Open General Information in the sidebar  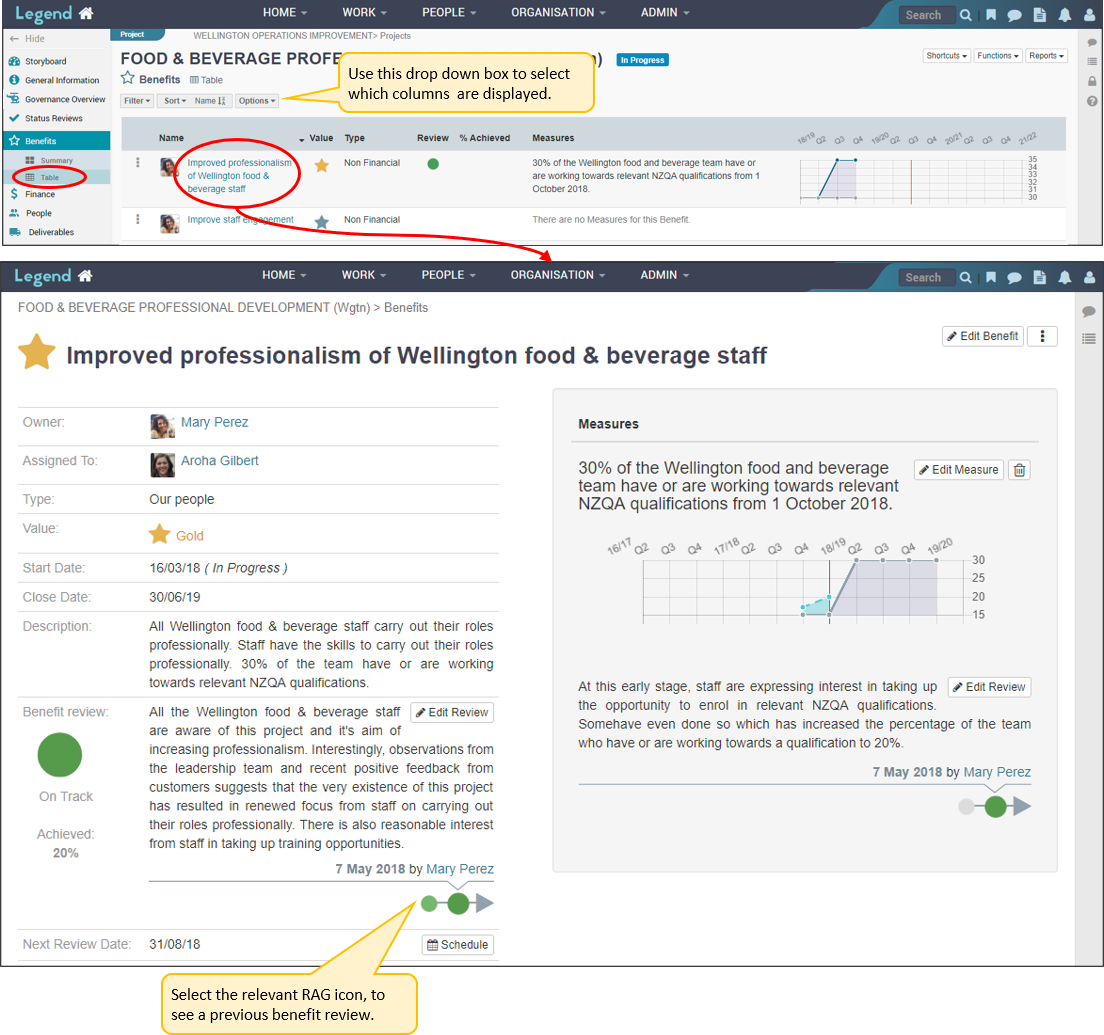(61, 80)
